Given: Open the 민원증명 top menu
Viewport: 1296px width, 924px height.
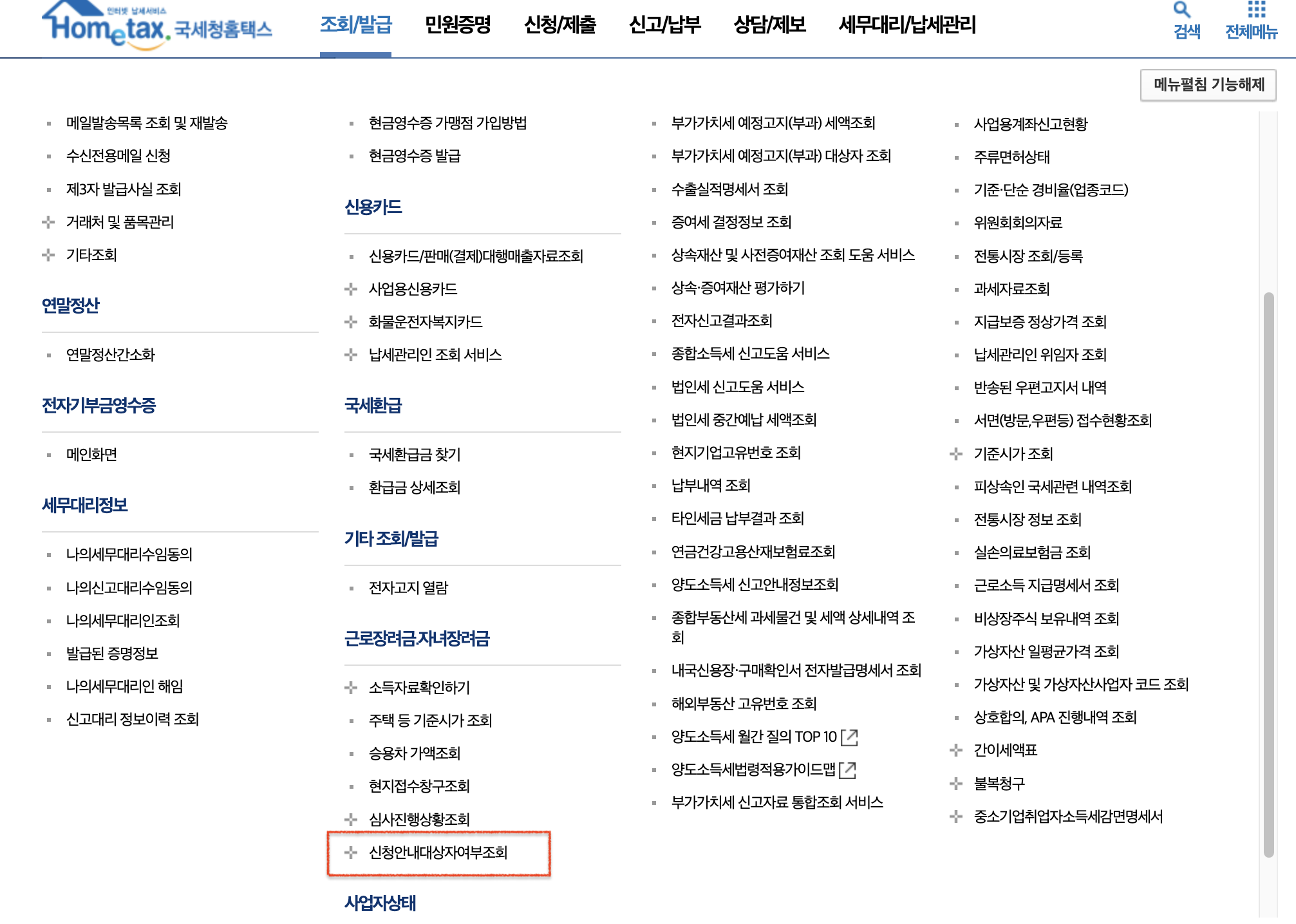Looking at the screenshot, I should [x=458, y=26].
